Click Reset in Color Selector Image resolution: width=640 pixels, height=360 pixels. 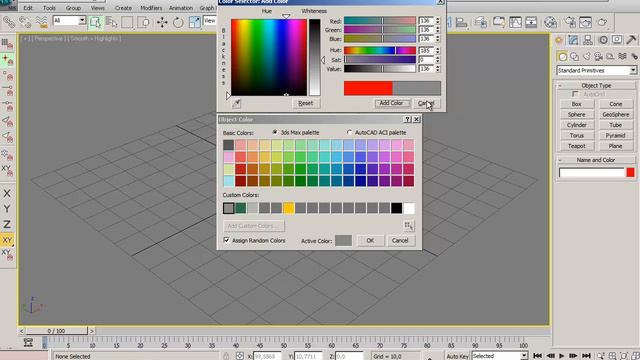pyautogui.click(x=305, y=103)
